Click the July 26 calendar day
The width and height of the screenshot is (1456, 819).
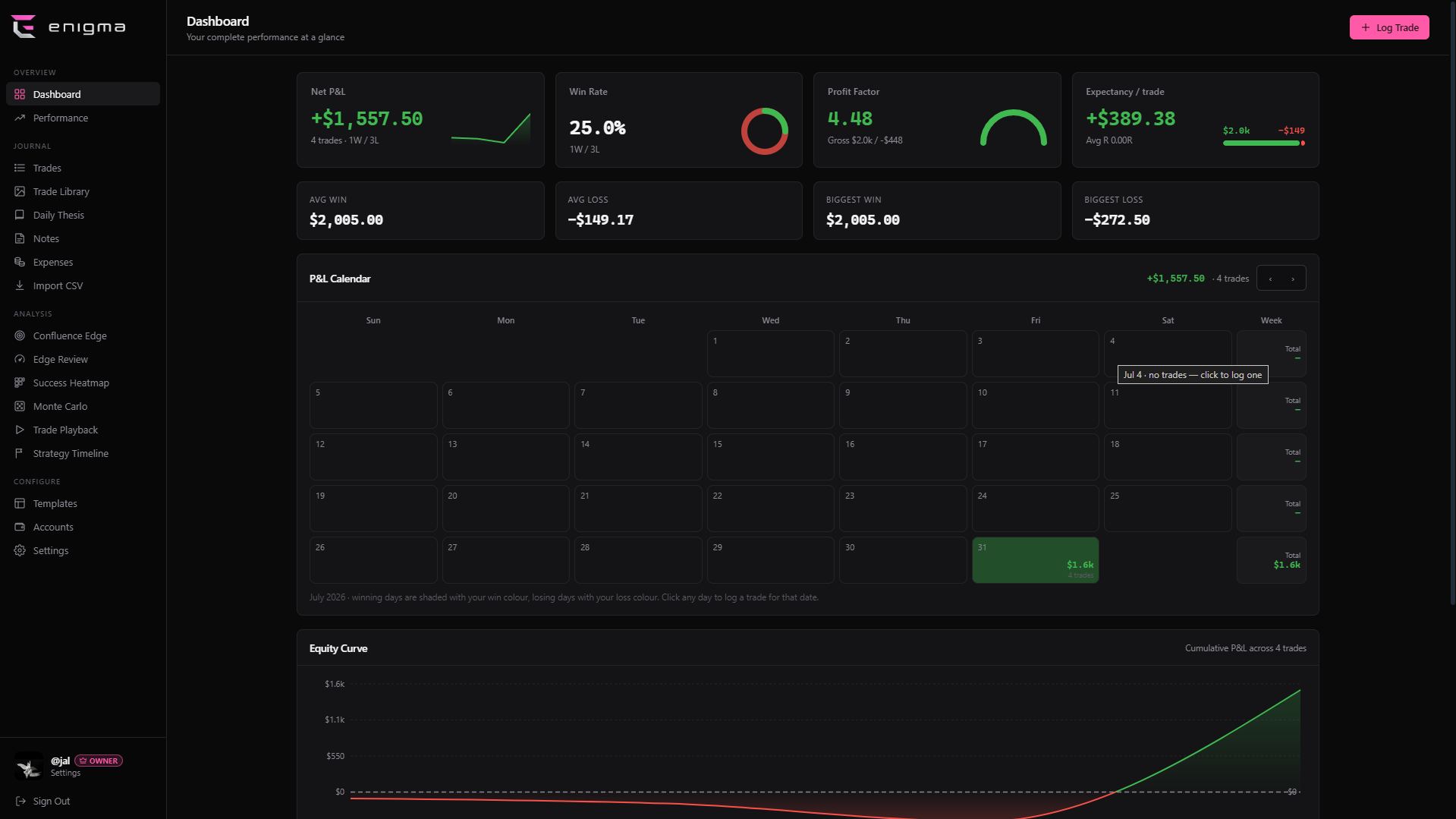373,560
